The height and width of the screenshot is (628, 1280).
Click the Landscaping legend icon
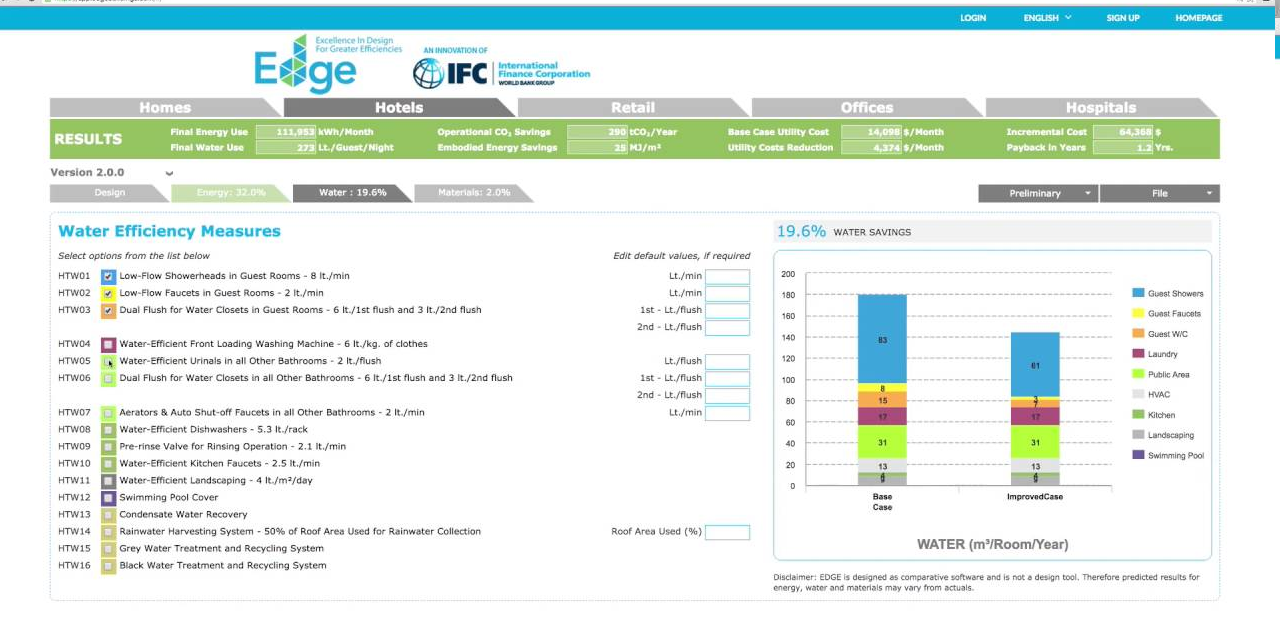pyautogui.click(x=1138, y=435)
